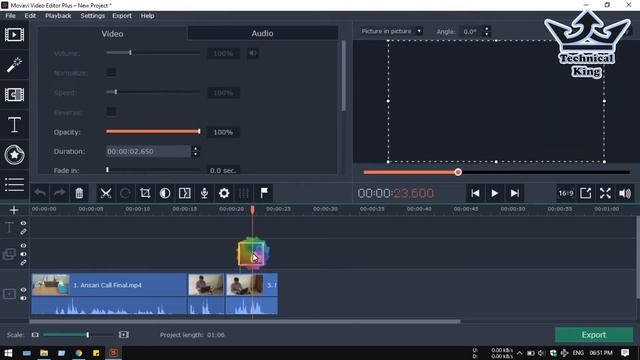Switch to the Video properties tab
The height and width of the screenshot is (360, 640).
[112, 33]
